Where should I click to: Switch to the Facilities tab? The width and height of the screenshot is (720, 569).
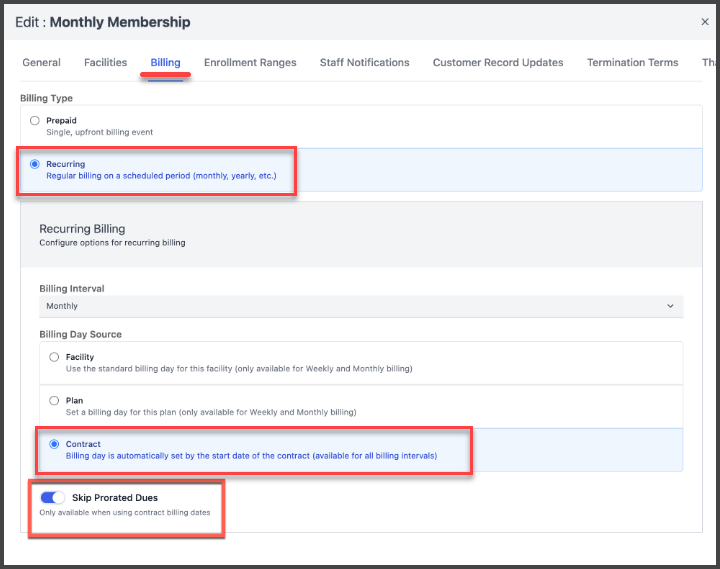105,62
